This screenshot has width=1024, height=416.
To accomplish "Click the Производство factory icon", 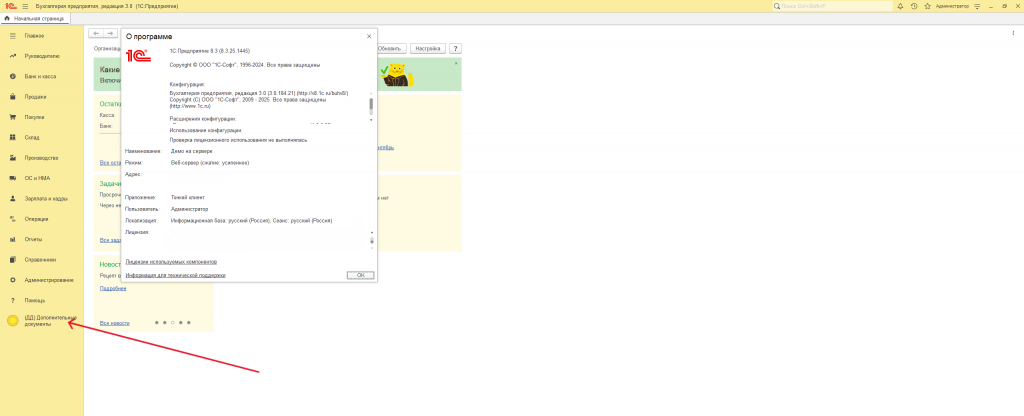I will tap(12, 158).
